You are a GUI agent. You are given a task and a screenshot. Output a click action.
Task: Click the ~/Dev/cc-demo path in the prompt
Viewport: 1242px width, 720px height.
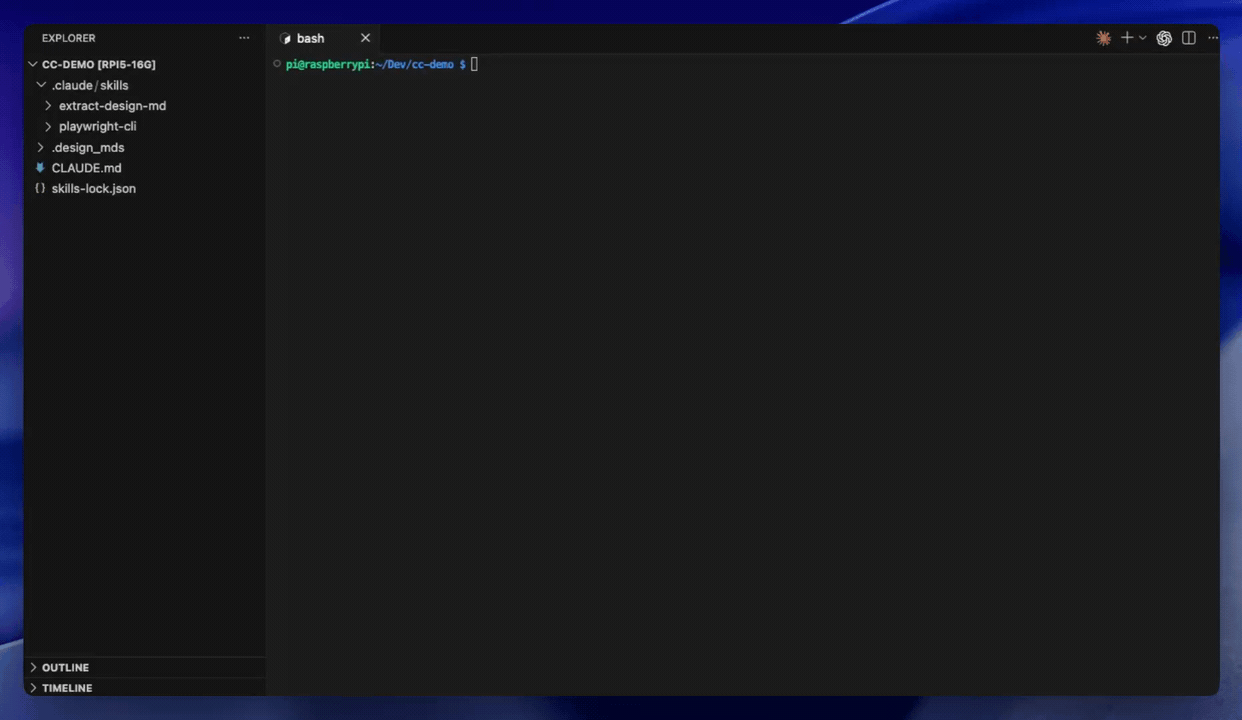(415, 64)
